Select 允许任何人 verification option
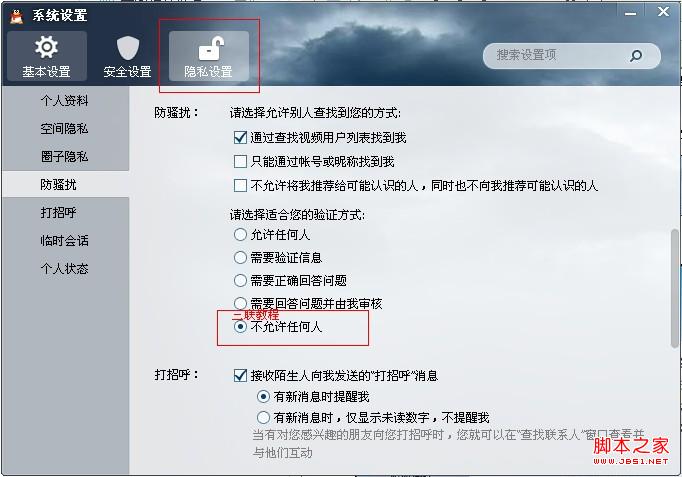The height and width of the screenshot is (477, 682). coord(240,235)
